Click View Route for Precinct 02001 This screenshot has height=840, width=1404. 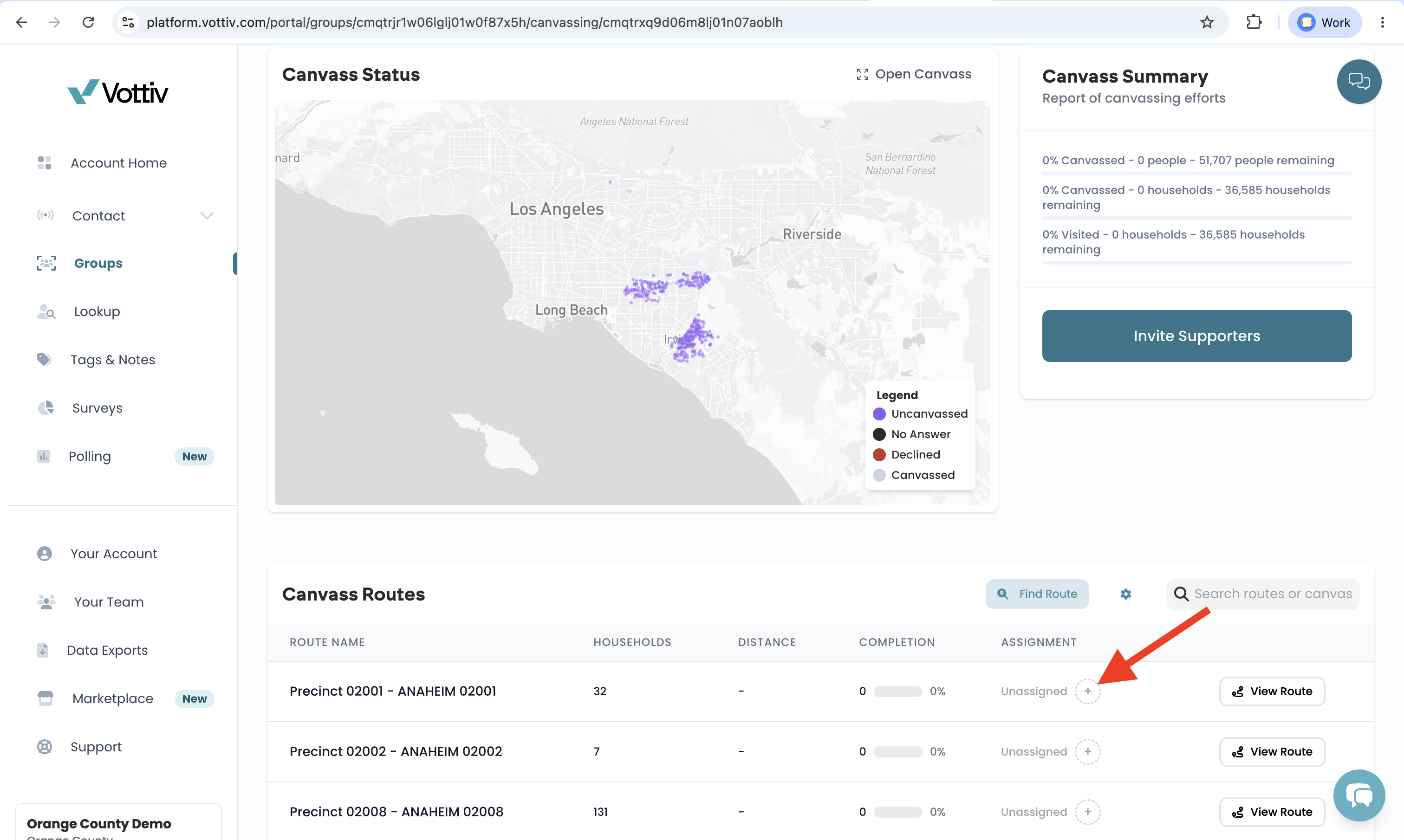(1272, 691)
